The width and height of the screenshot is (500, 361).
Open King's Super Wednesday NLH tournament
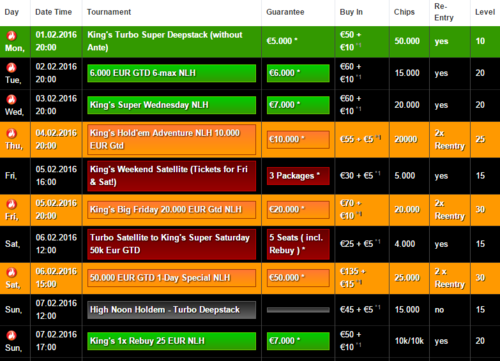[x=172, y=105]
